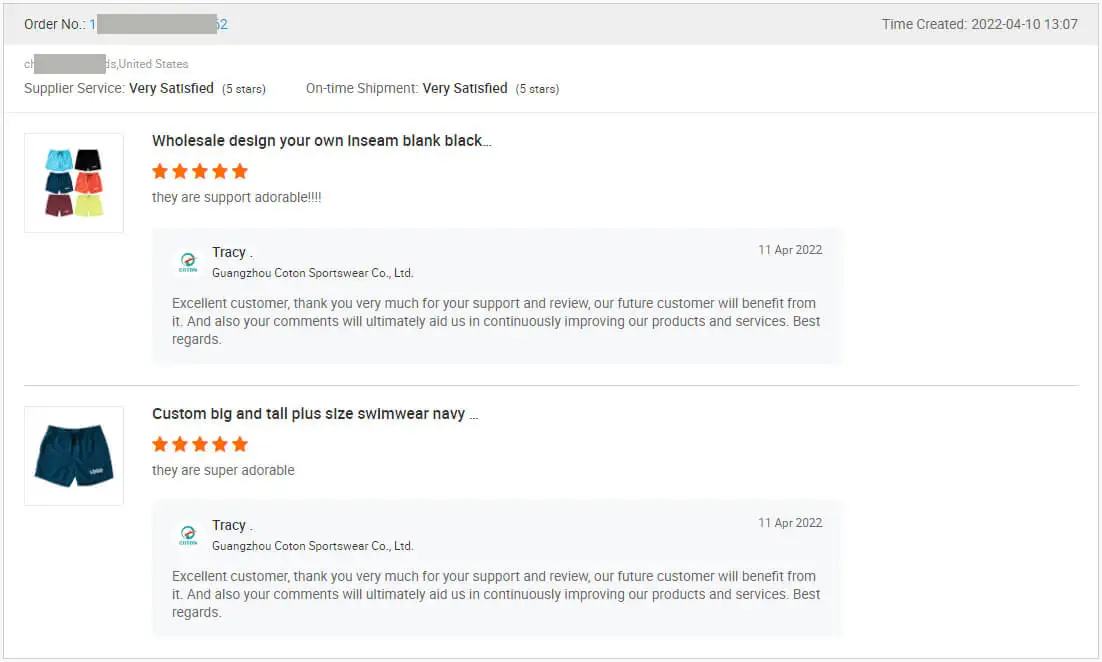
Task: Open "Custom big and tall plus size swimwear" title
Action: coord(314,414)
